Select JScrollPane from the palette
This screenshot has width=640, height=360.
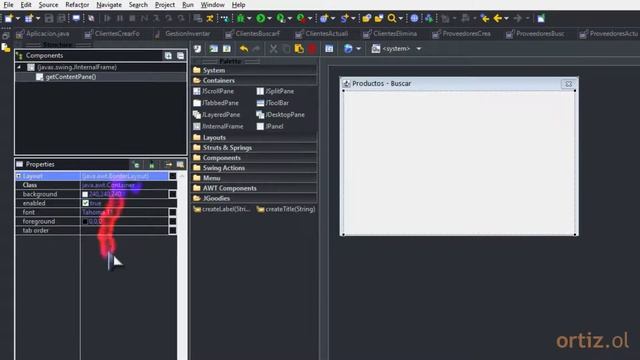[213, 91]
